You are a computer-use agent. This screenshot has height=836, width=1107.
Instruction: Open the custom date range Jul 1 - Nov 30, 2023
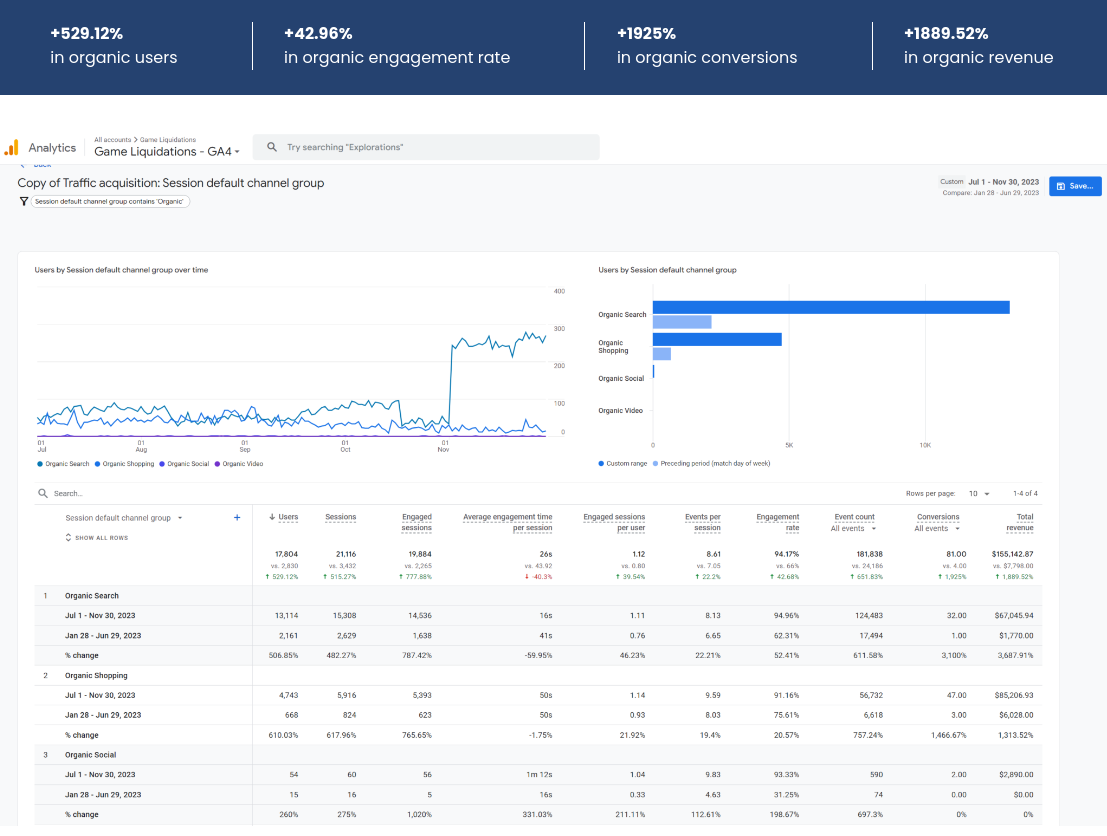coord(1003,182)
